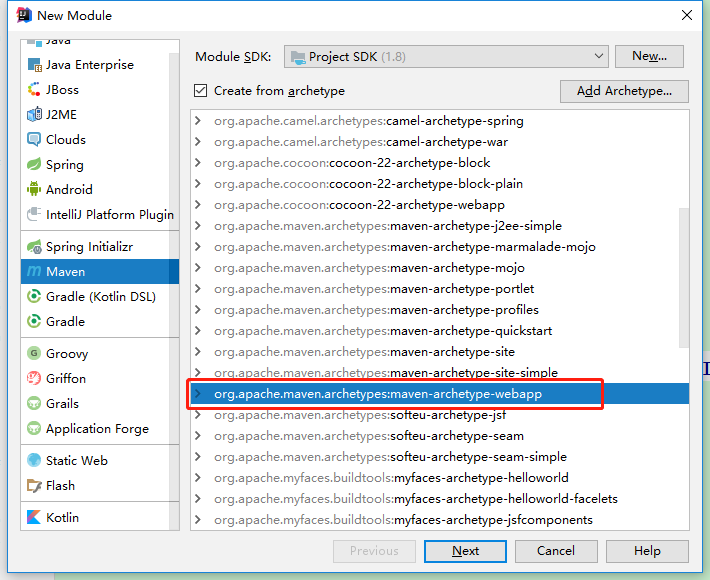Click the Static Web globe icon
Screen dimensions: 710x580
coord(34,460)
